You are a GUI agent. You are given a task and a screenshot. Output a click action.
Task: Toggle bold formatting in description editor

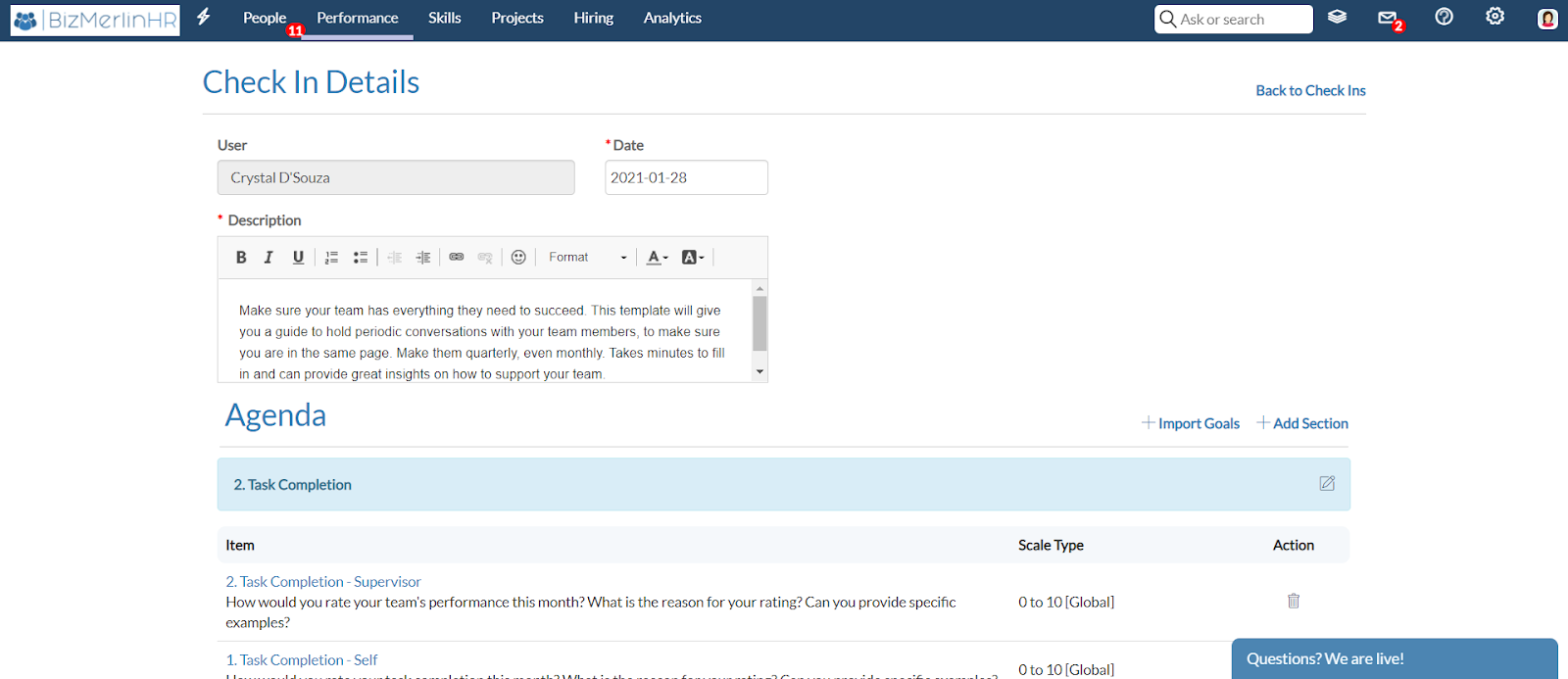(241, 258)
